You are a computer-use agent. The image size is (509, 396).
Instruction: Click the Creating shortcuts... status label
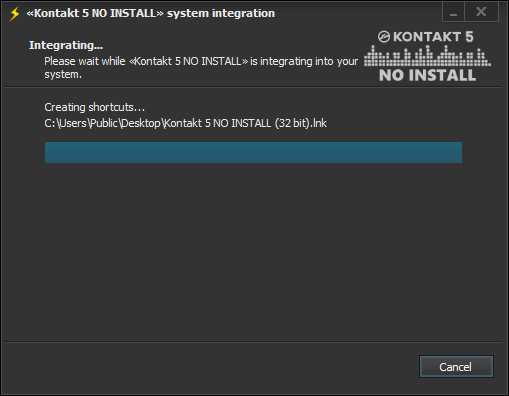95,107
